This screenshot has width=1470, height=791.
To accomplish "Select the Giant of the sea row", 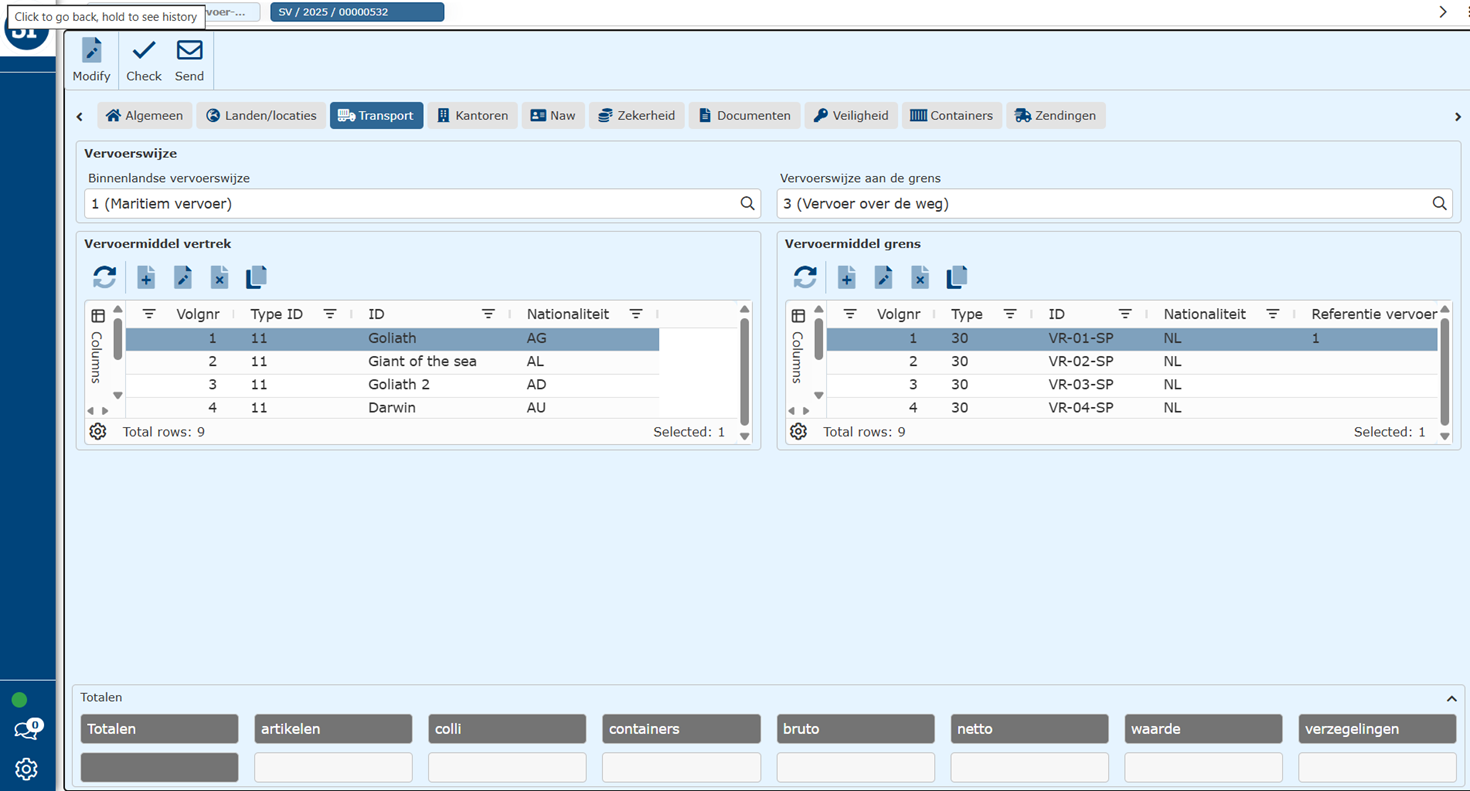I will pyautogui.click(x=422, y=361).
